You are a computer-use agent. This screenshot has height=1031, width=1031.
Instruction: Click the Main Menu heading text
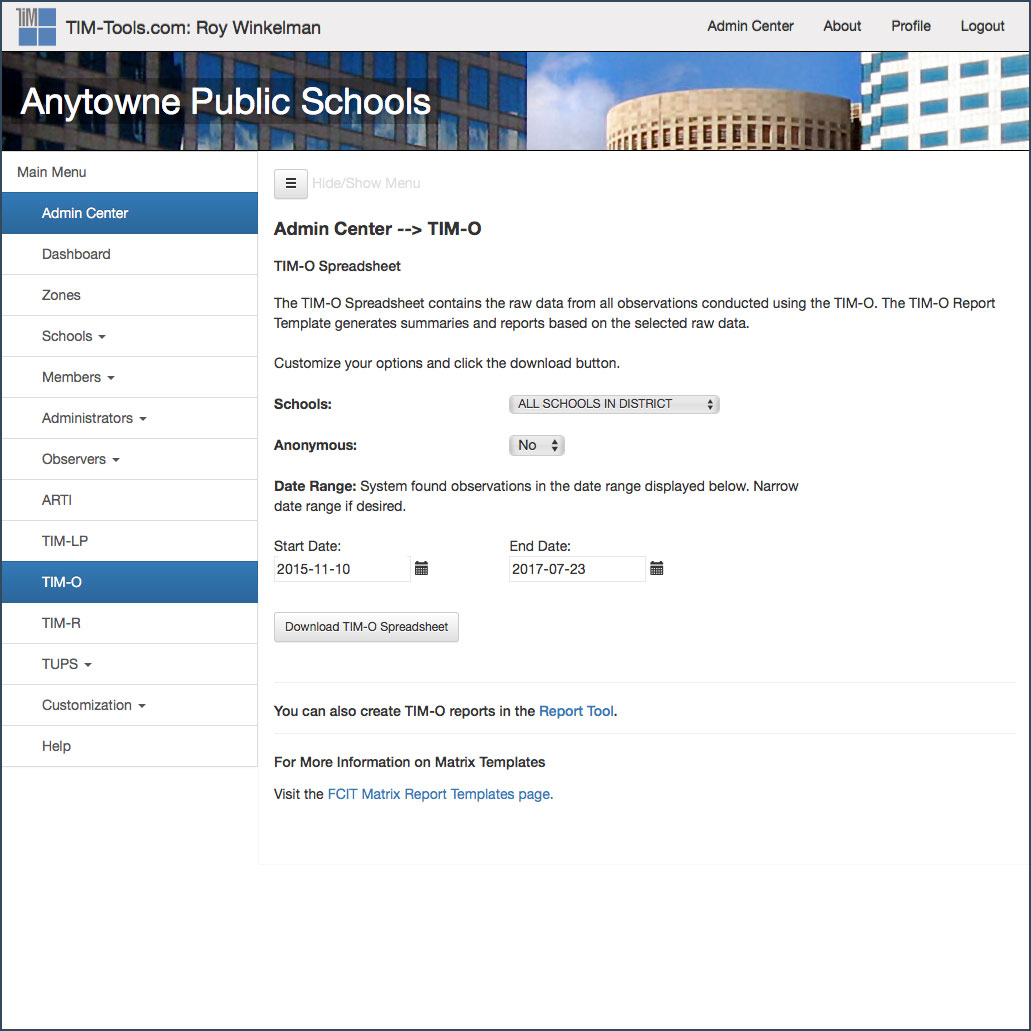(51, 172)
